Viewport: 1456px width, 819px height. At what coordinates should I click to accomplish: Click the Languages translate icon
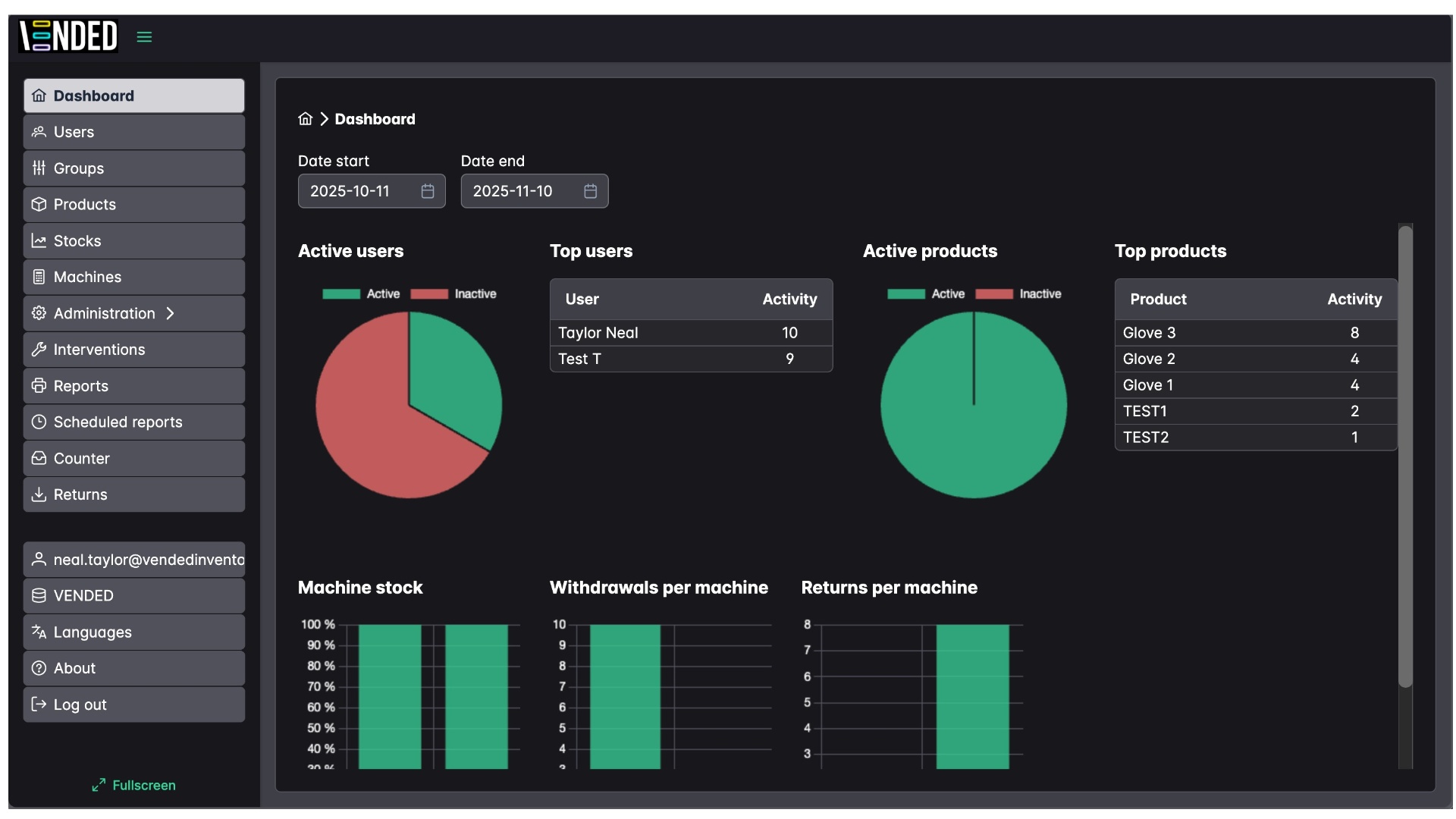pyautogui.click(x=39, y=632)
